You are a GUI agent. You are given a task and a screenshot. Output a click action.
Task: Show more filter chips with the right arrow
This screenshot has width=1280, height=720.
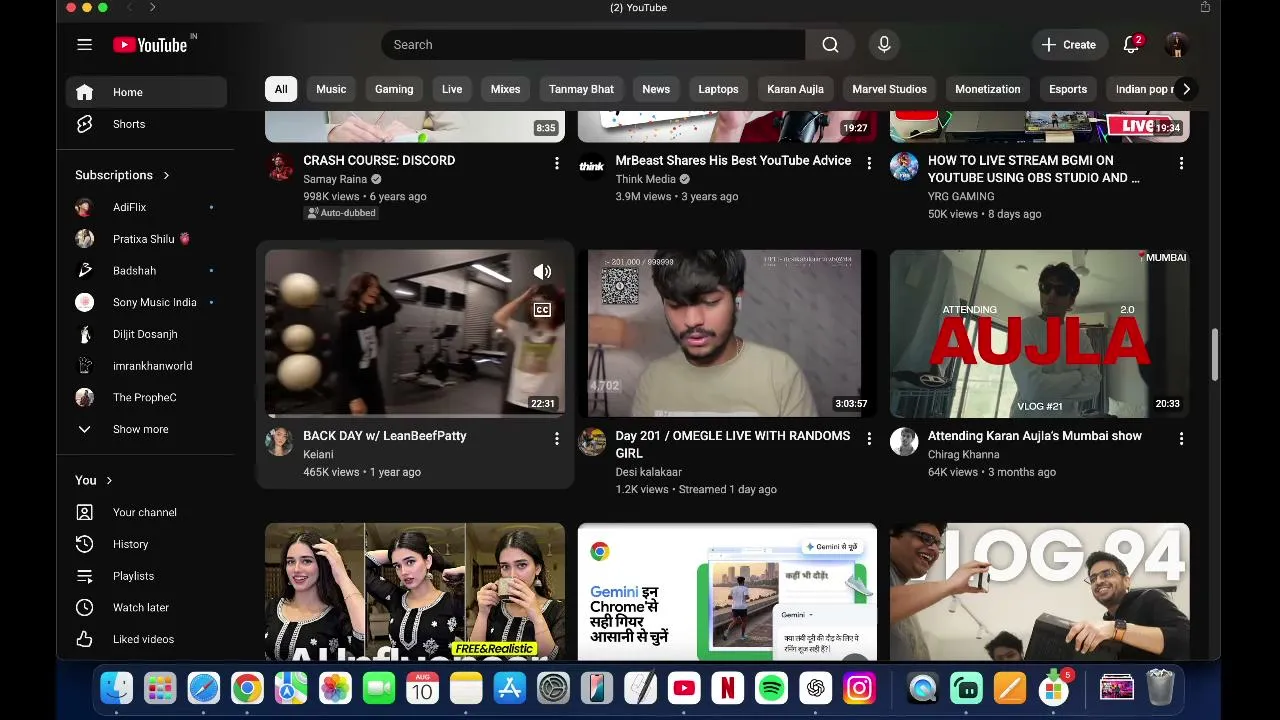point(1186,89)
